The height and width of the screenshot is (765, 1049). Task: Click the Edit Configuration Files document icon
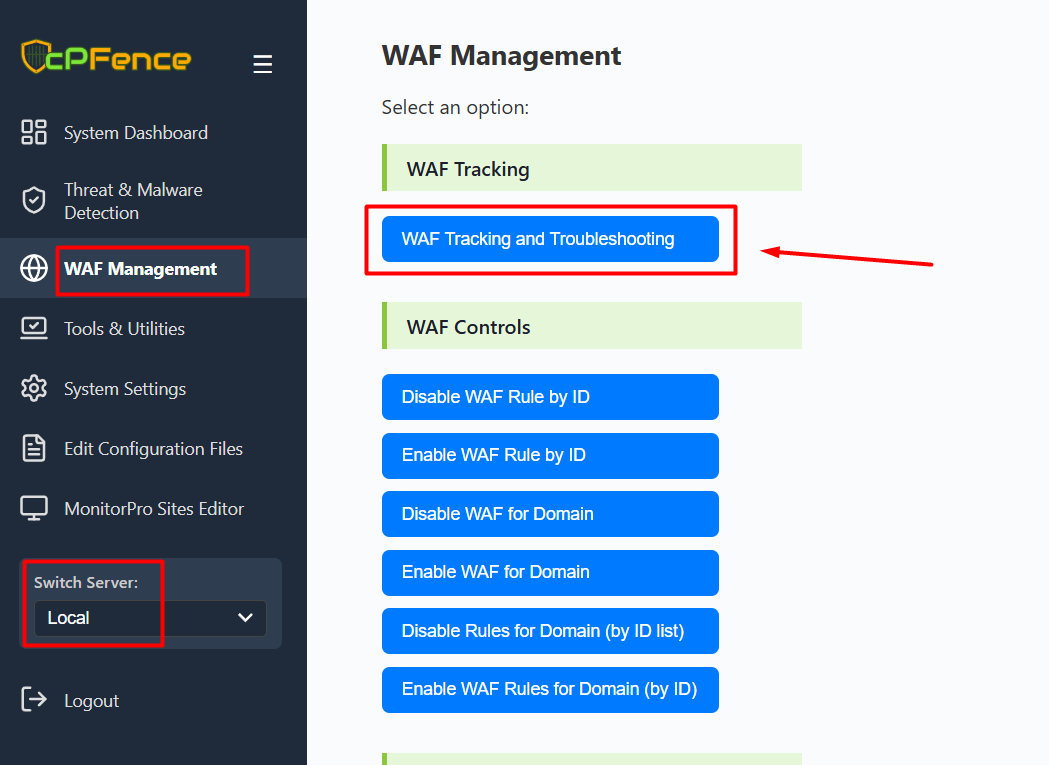(x=34, y=448)
